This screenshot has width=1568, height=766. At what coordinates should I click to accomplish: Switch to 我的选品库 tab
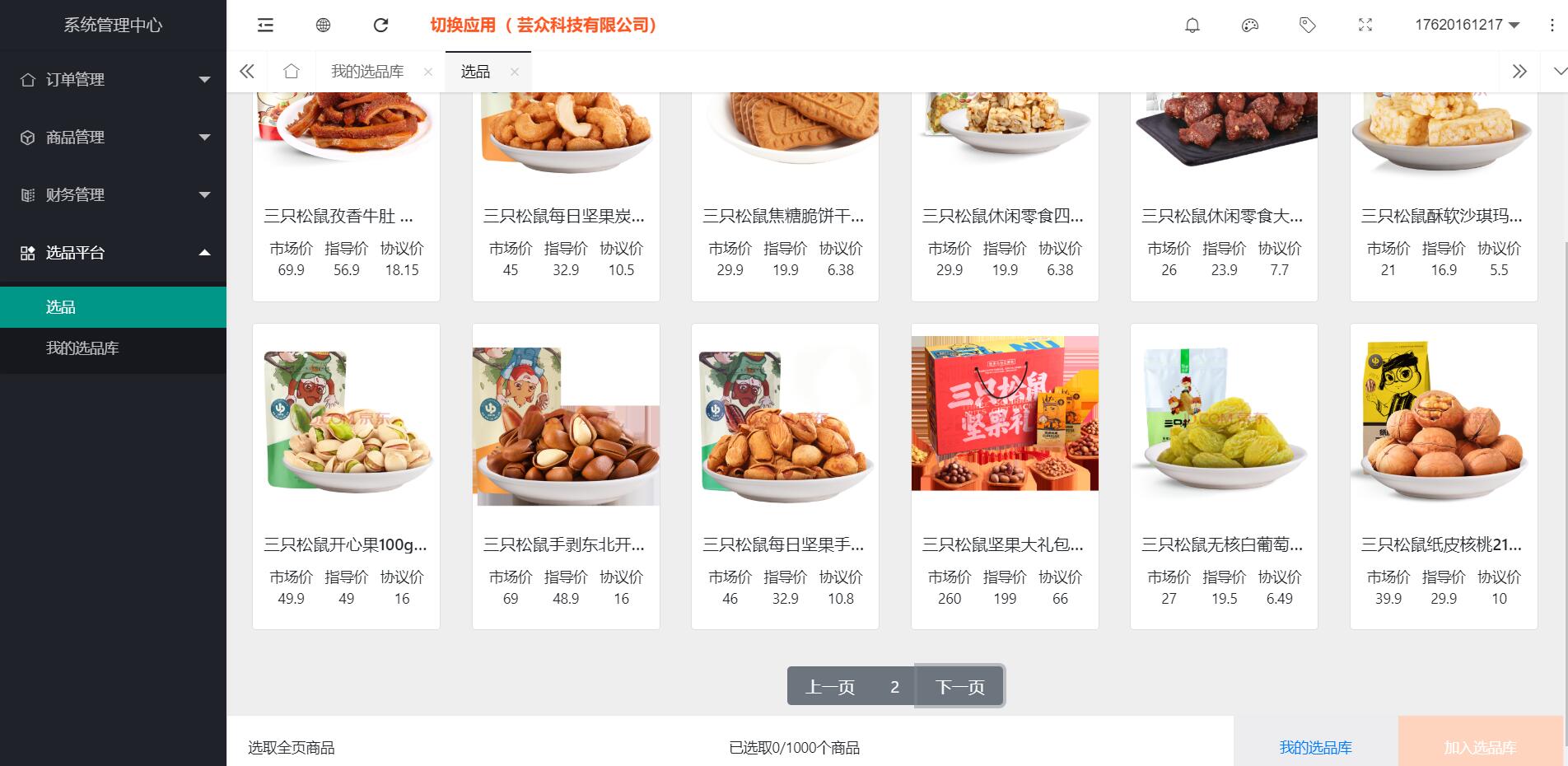tap(367, 72)
